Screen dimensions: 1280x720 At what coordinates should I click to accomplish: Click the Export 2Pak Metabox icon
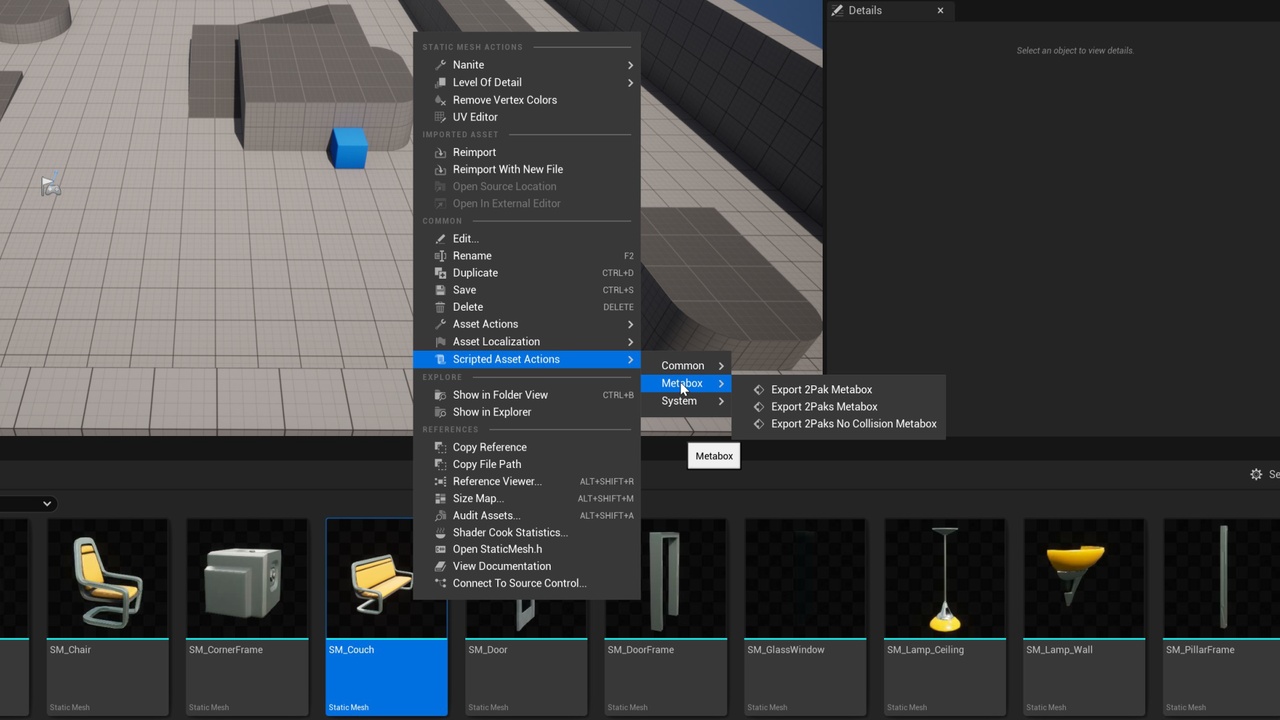[x=759, y=390]
